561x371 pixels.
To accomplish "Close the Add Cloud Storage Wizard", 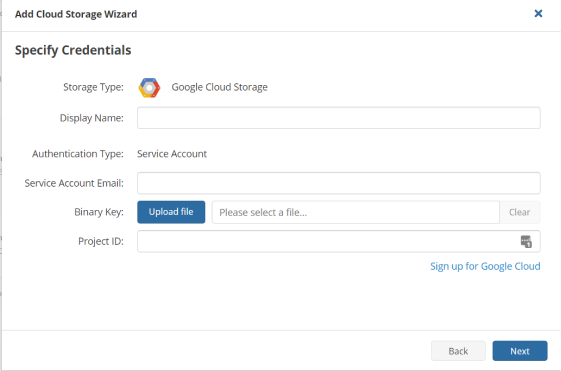I will 538,14.
